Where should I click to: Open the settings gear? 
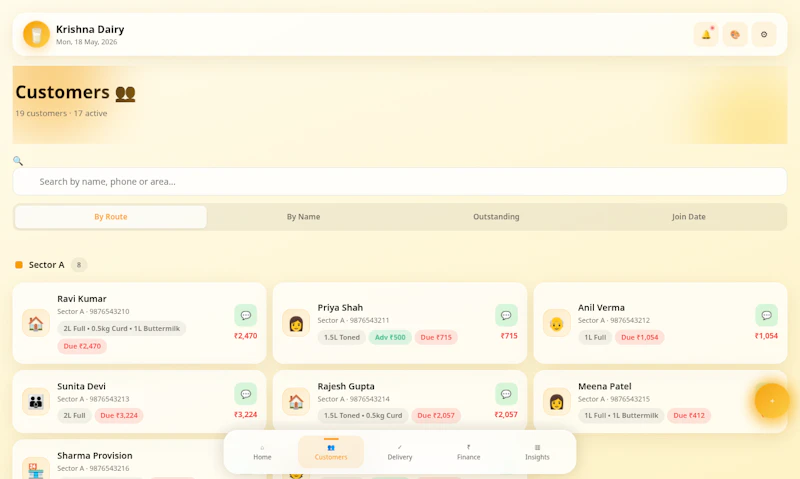click(764, 35)
